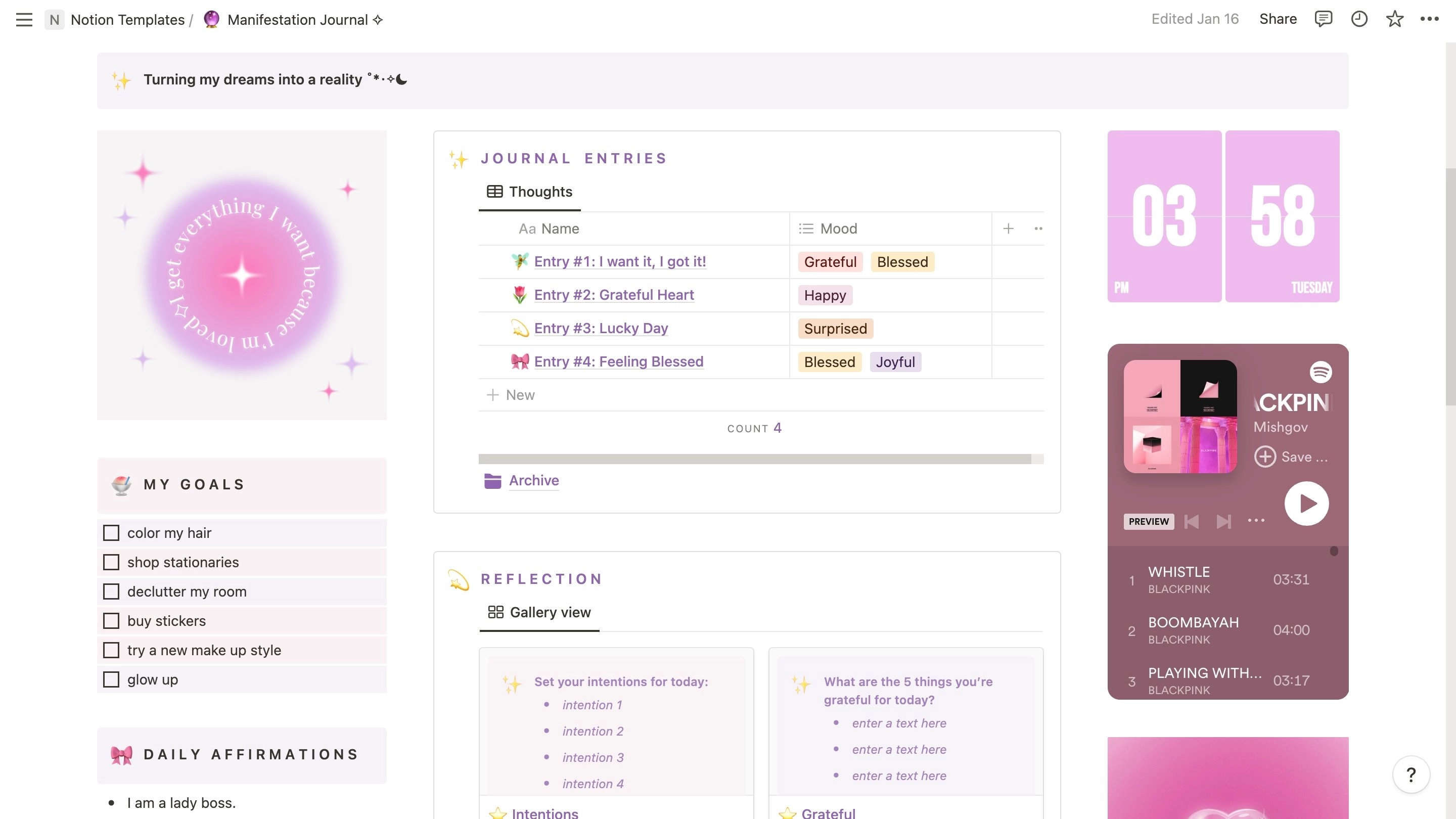The width and height of the screenshot is (1456, 819).
Task: Play track BOOMBAYAH in the playlist
Action: 1228,630
